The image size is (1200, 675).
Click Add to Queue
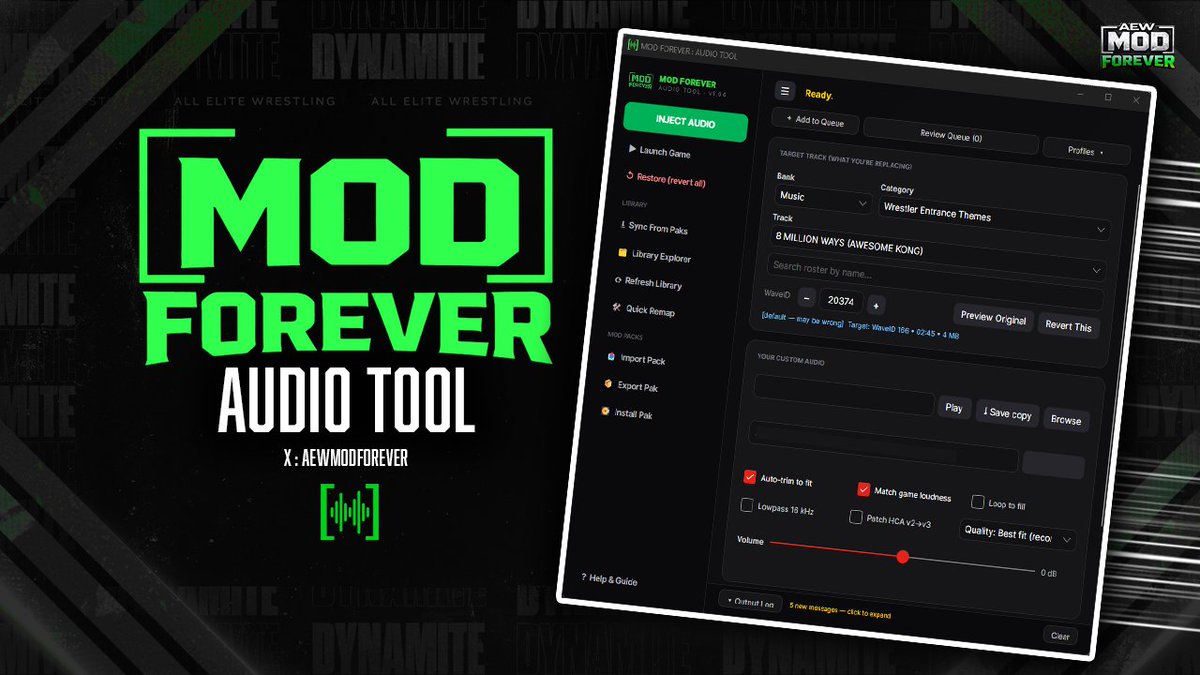(x=815, y=121)
